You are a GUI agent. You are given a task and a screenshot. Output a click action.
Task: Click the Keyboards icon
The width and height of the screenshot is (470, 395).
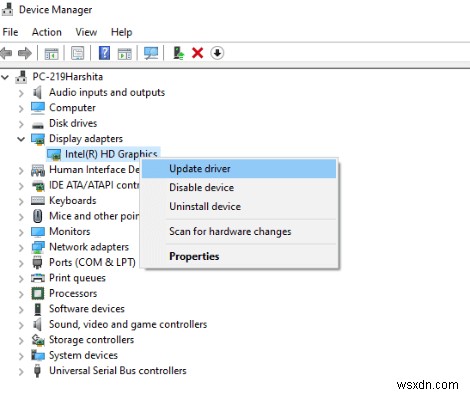point(38,200)
